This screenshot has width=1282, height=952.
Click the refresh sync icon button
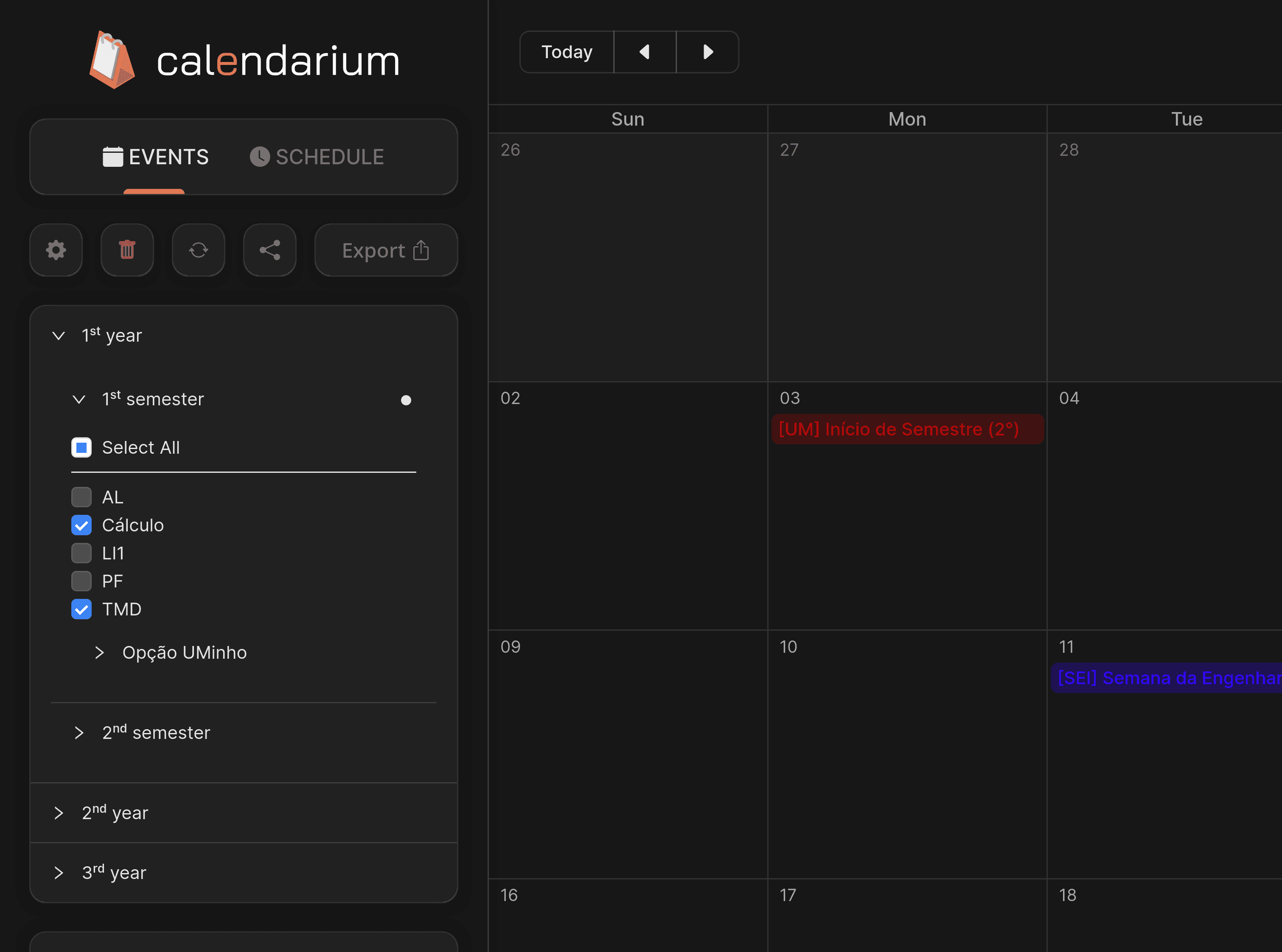pyautogui.click(x=199, y=250)
